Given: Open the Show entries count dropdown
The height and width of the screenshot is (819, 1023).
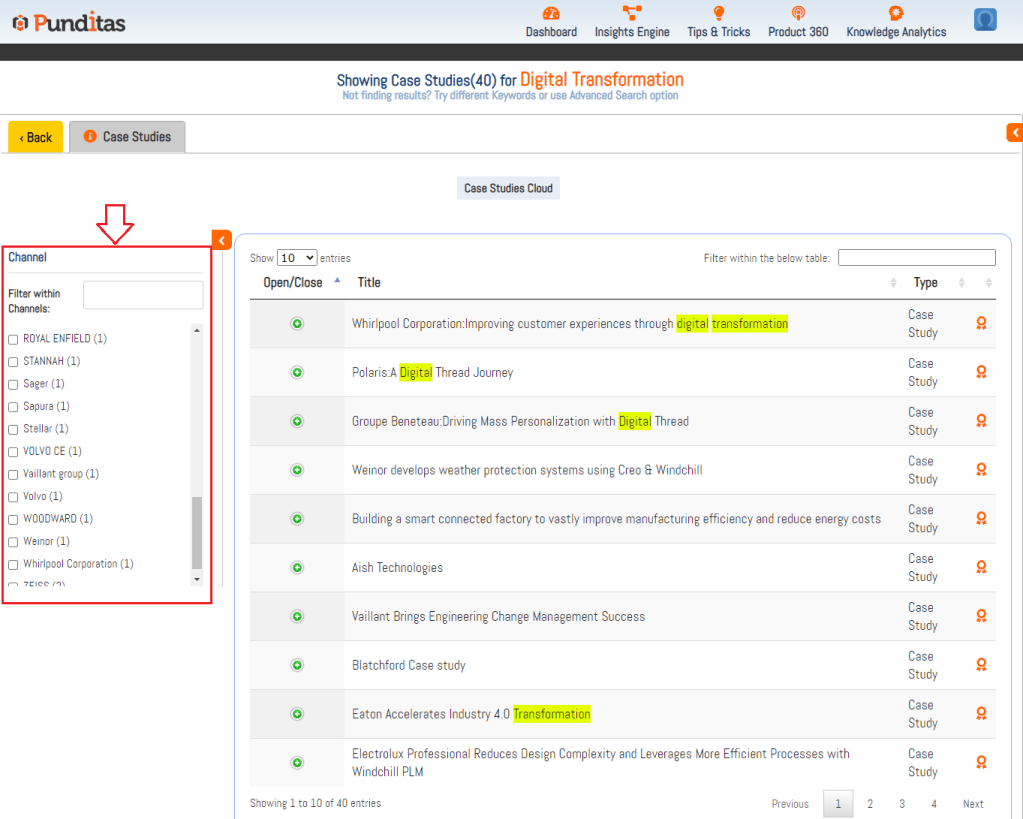Looking at the screenshot, I should click(297, 258).
